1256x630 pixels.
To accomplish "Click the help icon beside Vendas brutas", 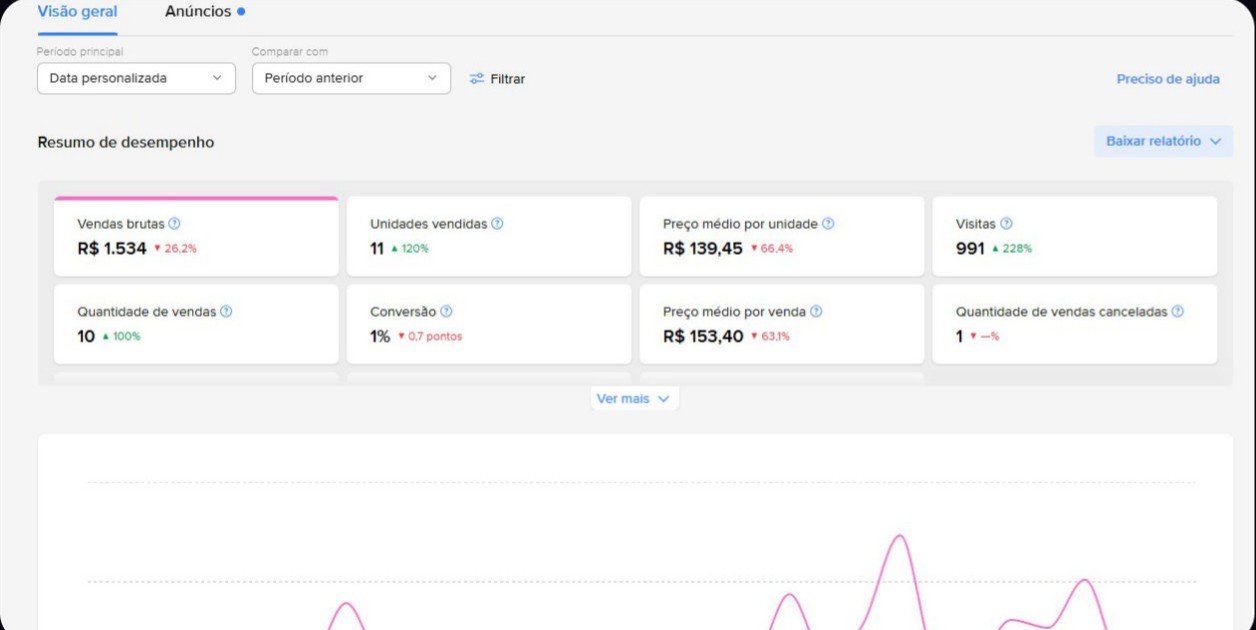I will [x=174, y=224].
